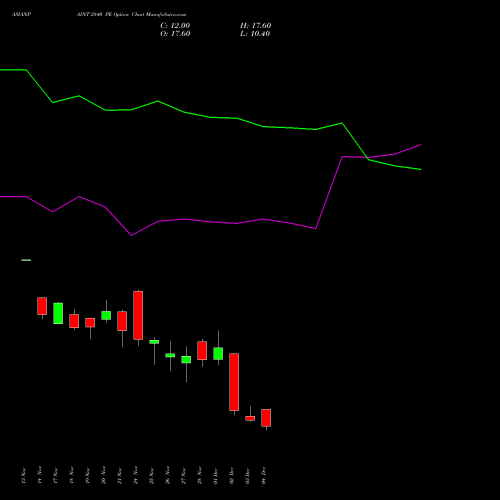Click the low price value L: 10.40

point(255,34)
